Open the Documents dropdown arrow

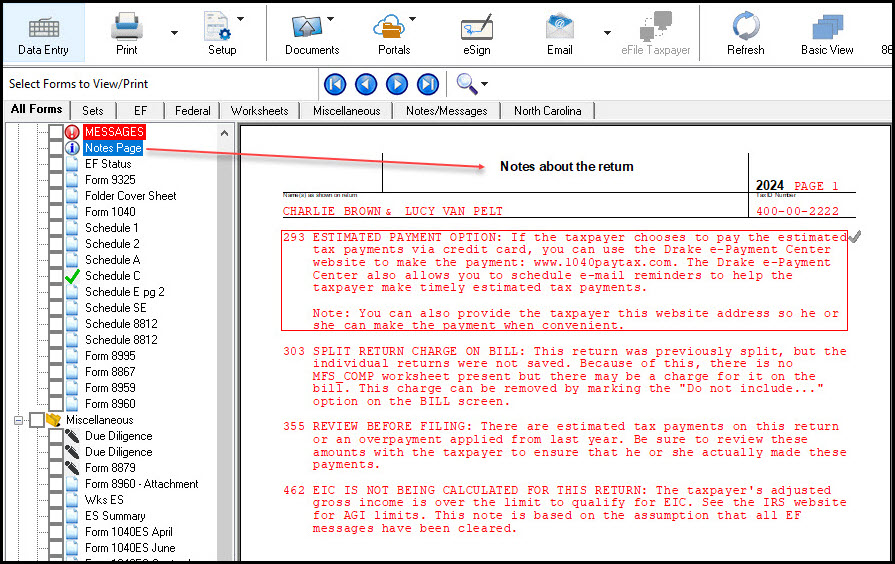pos(330,19)
